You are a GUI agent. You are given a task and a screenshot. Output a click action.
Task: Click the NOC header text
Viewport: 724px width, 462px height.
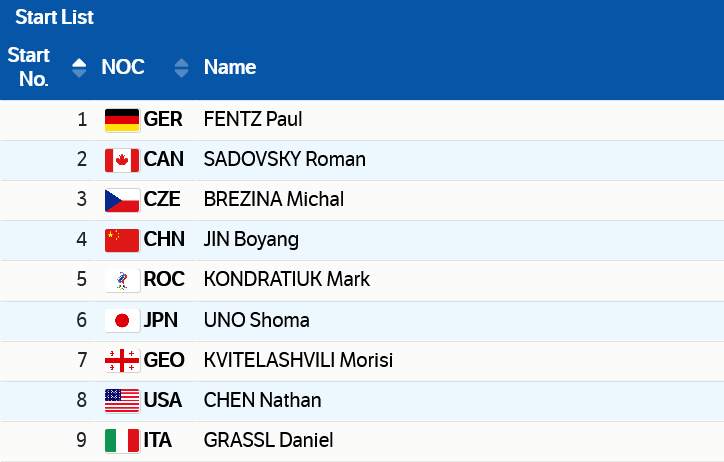tap(123, 67)
